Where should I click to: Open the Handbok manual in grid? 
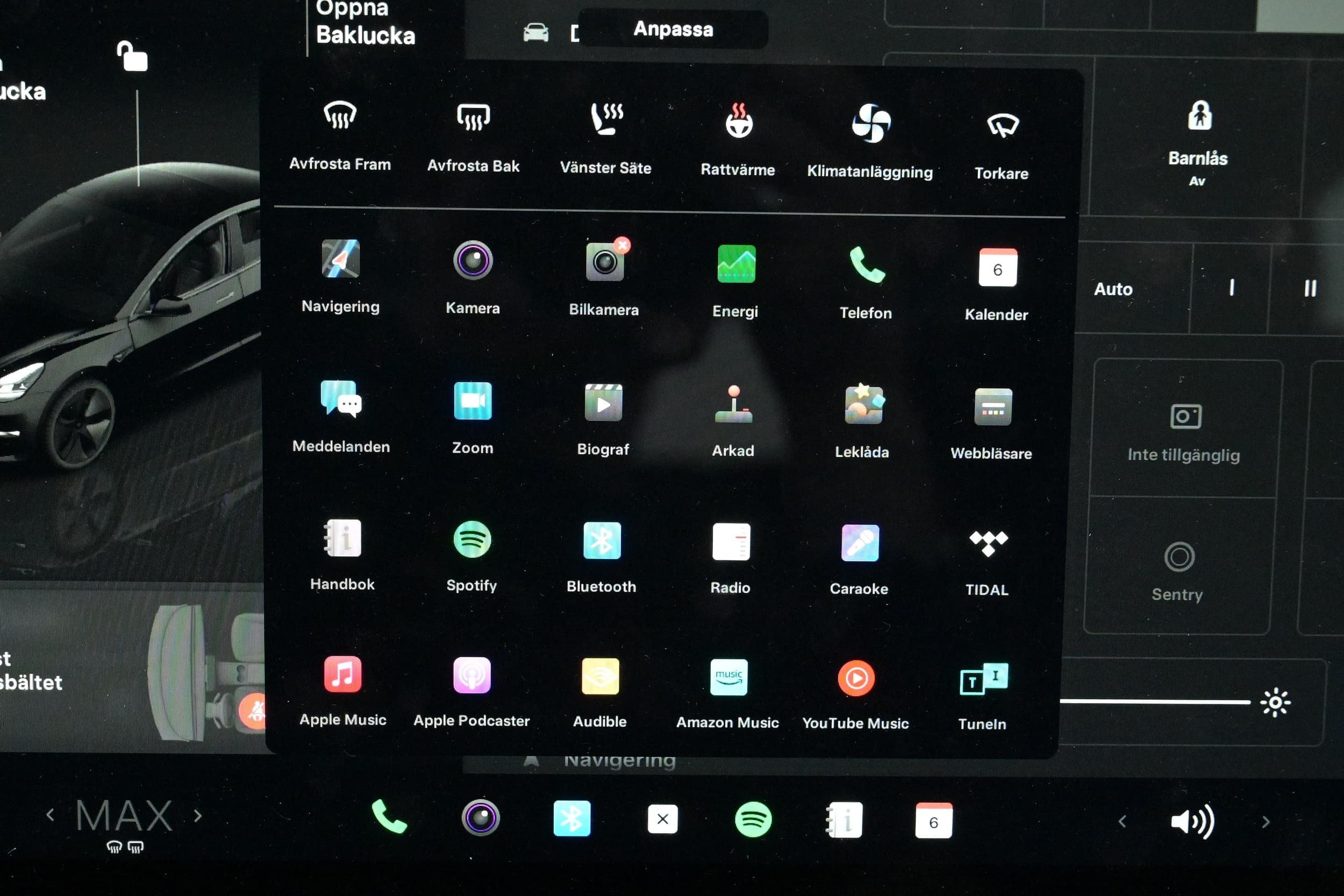[x=342, y=554]
